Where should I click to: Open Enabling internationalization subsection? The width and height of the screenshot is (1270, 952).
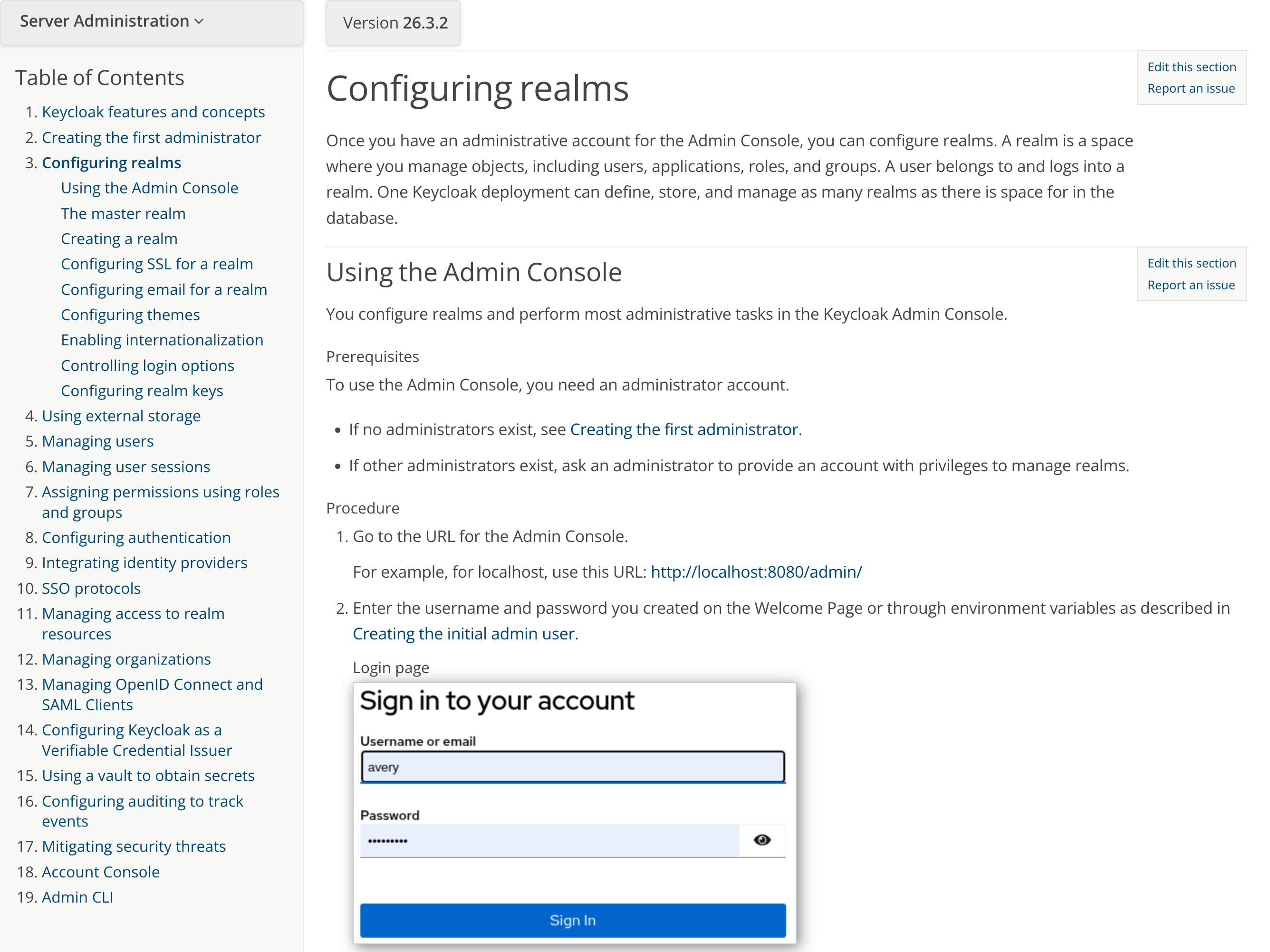[x=162, y=340]
